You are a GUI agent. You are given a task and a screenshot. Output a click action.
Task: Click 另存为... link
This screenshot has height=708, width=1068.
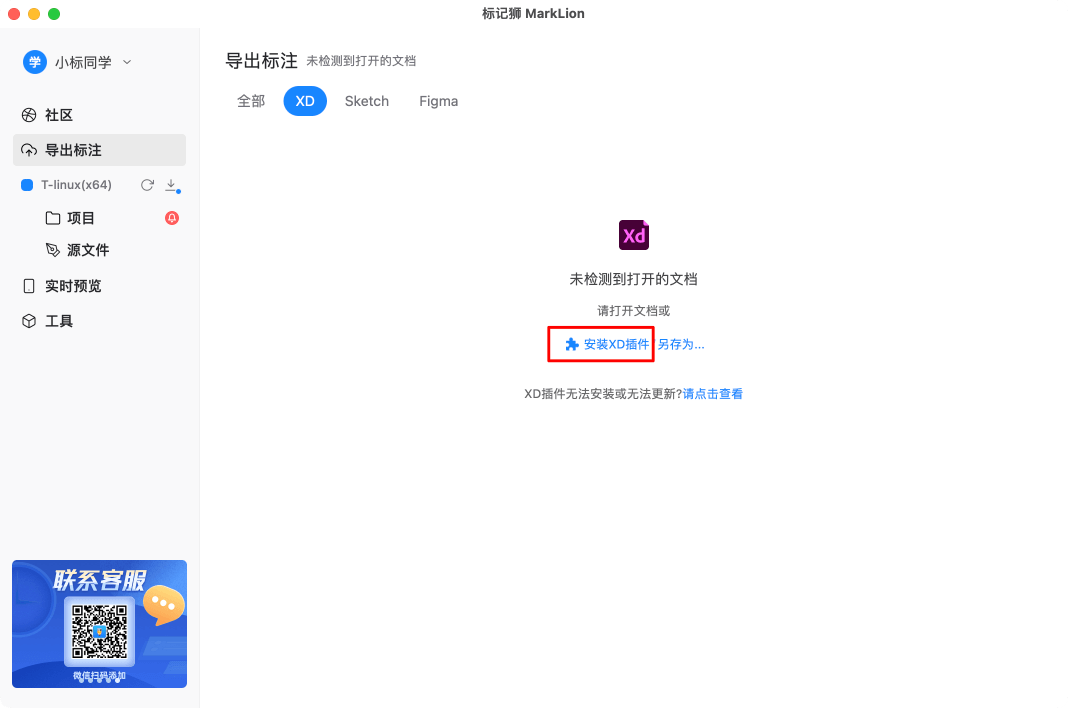pyautogui.click(x=680, y=344)
